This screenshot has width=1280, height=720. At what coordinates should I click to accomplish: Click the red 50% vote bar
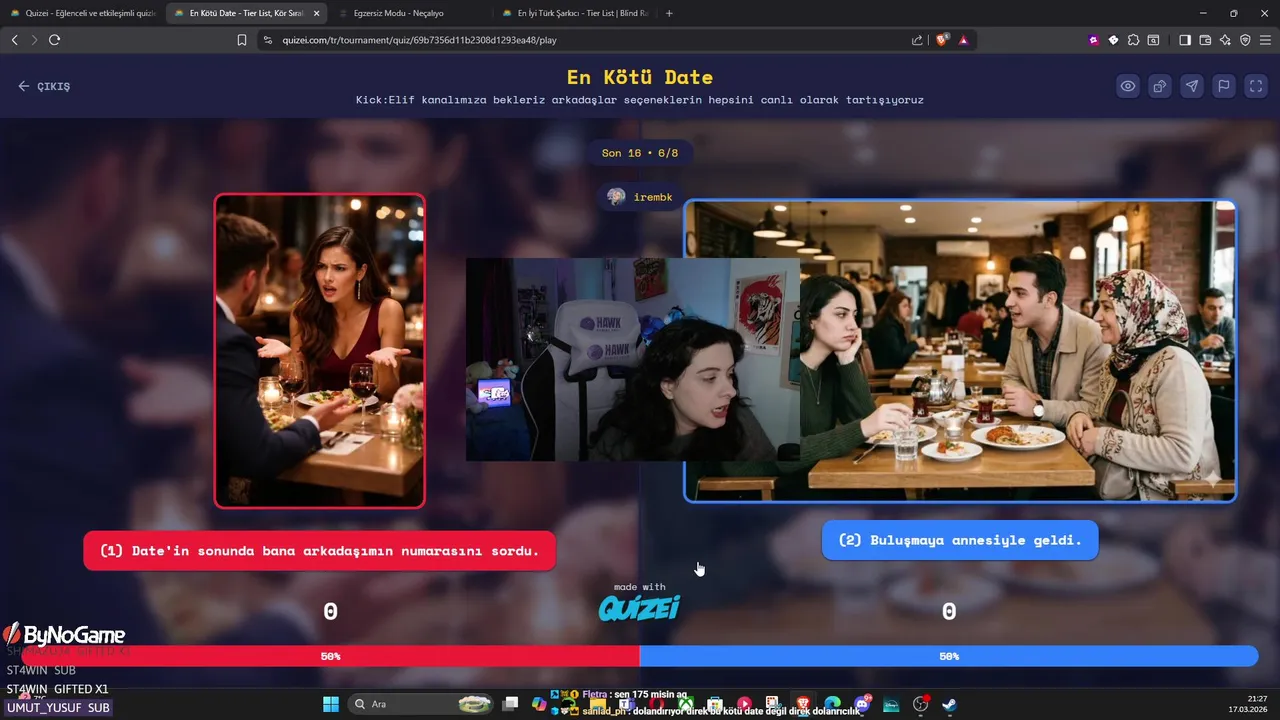(330, 656)
